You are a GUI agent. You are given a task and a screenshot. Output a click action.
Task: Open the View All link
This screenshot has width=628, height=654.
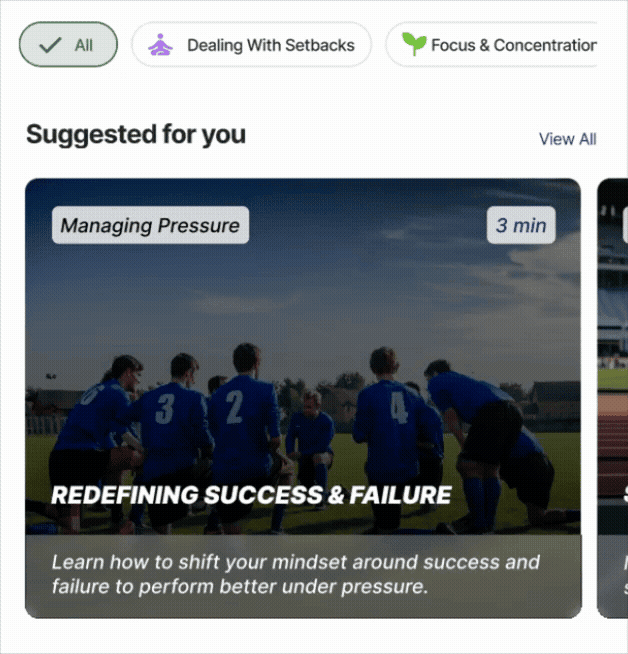pos(567,139)
